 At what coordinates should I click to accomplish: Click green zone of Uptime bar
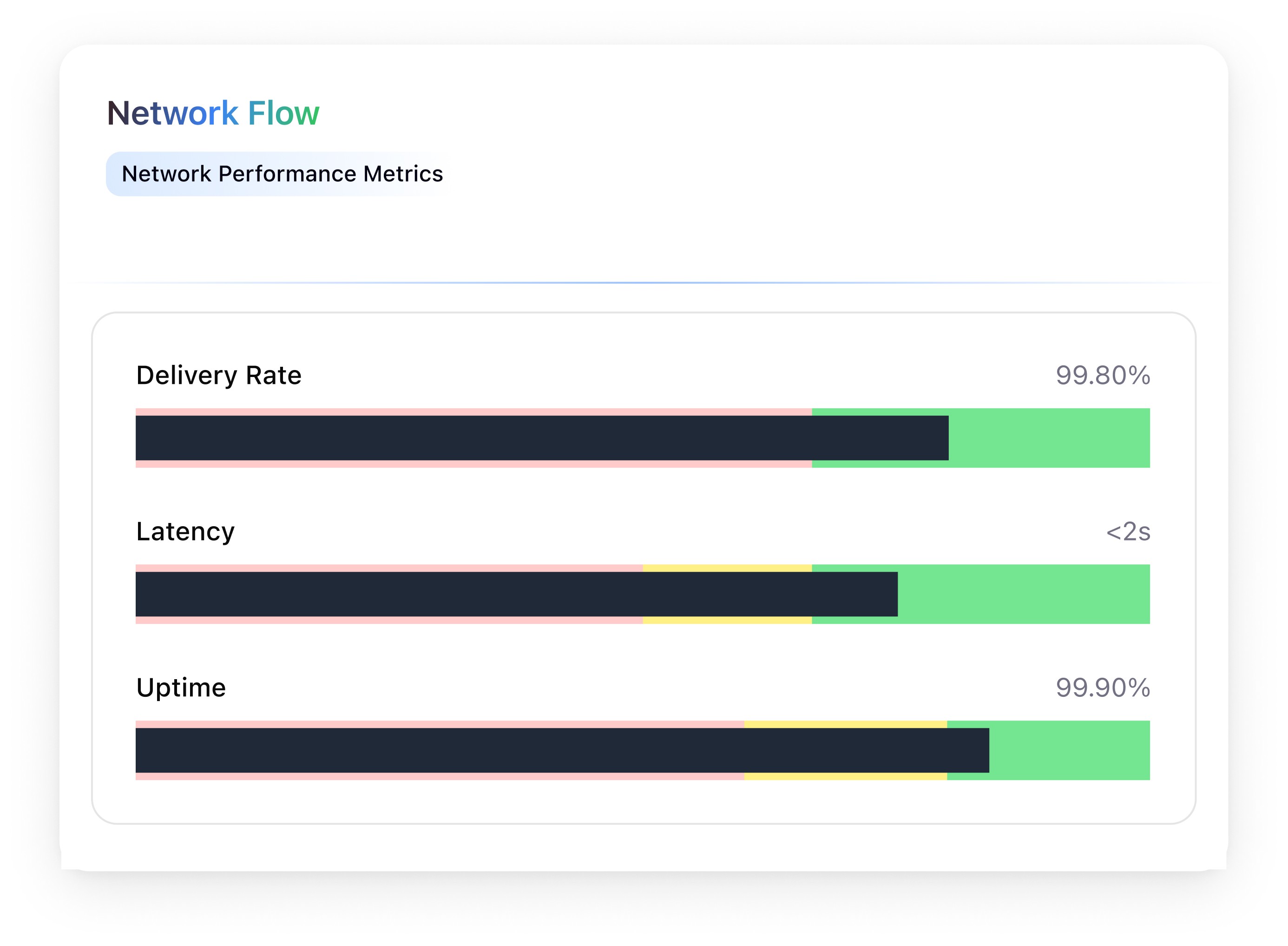point(1069,751)
